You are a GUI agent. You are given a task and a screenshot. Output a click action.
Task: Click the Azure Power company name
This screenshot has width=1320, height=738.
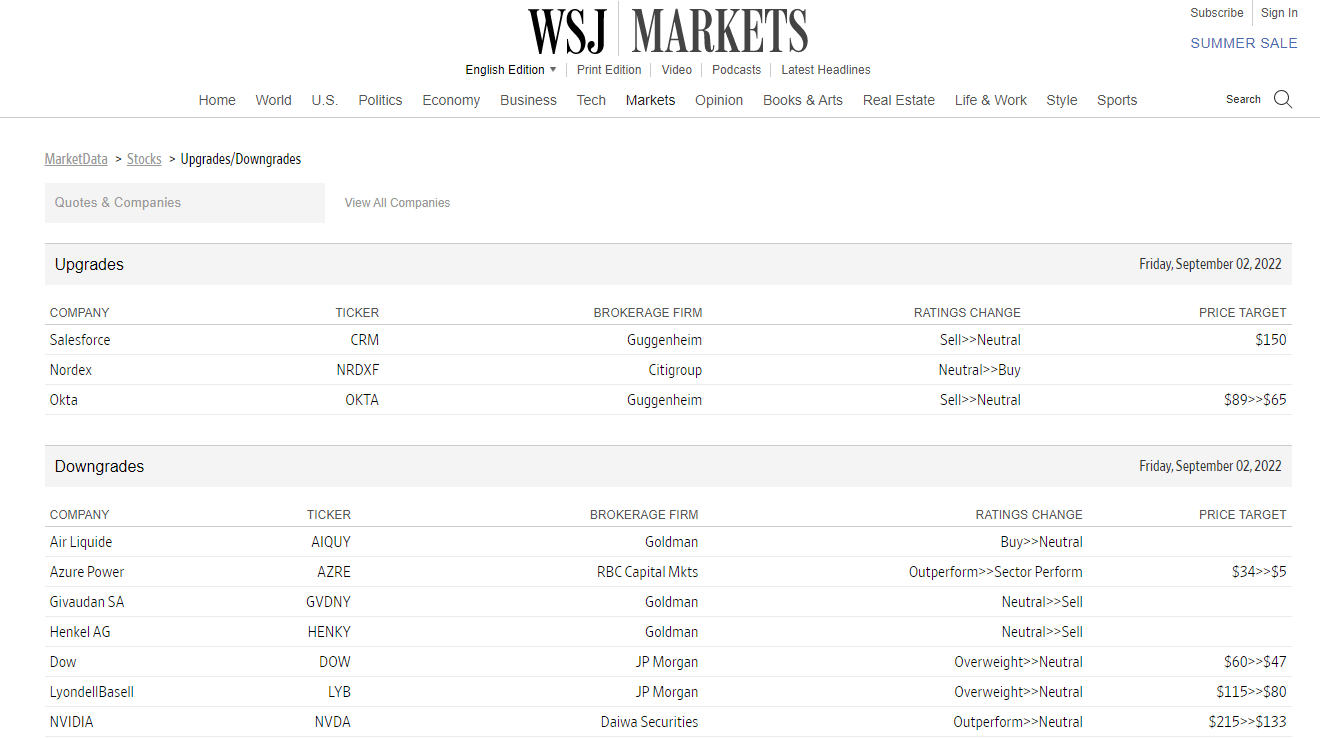pyautogui.click(x=87, y=572)
